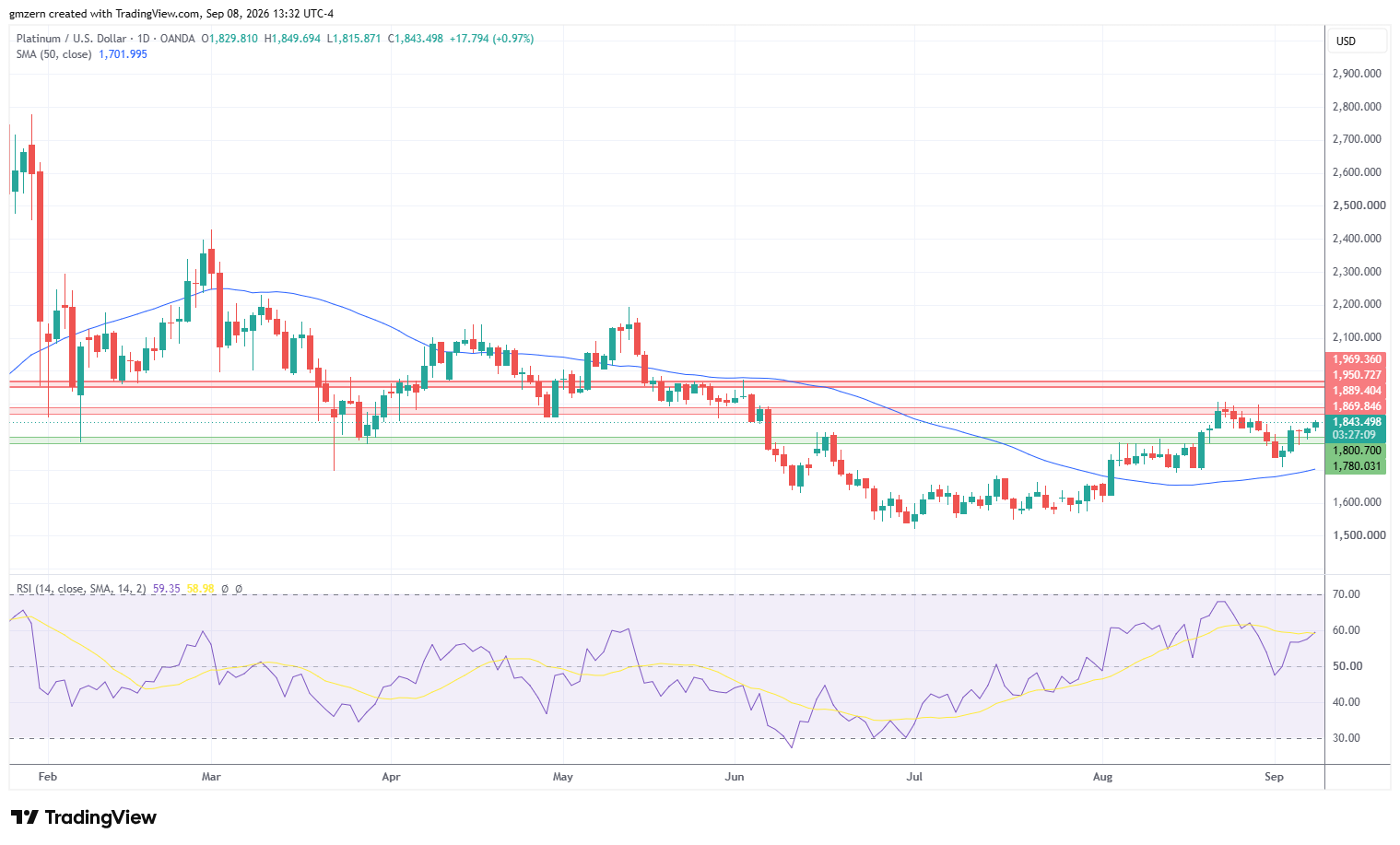Select the RSI (14, close, SMA, 14, 2) legend
Viewport: 1400px width, 845px height.
coord(81,588)
